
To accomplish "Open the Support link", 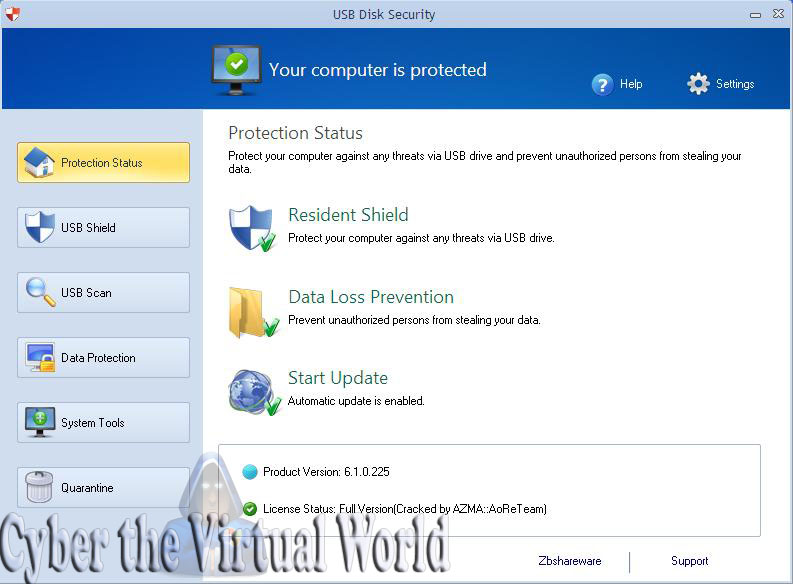I will click(689, 561).
